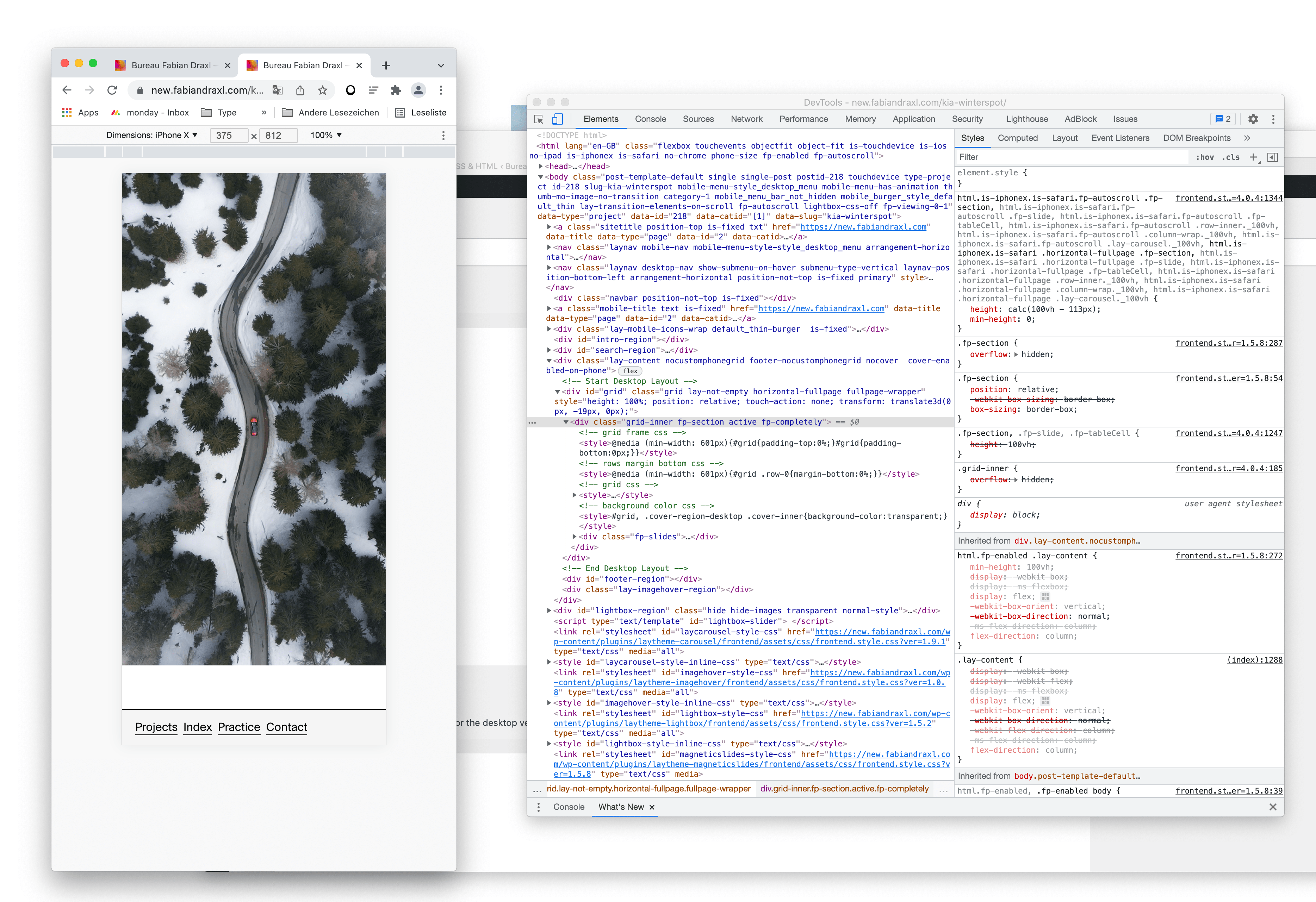Viewport: 1316px width, 902px height.
Task: Click the flex display editor icon
Action: tap(1045, 596)
